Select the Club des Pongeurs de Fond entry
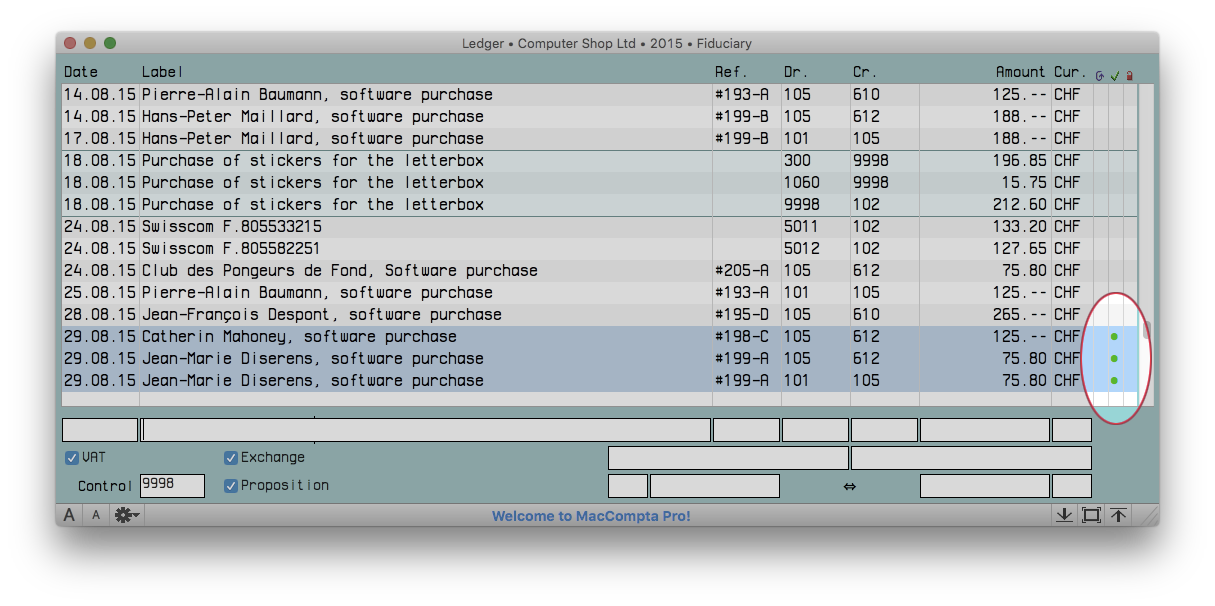Screen dimensions: 1215x606 340,271
